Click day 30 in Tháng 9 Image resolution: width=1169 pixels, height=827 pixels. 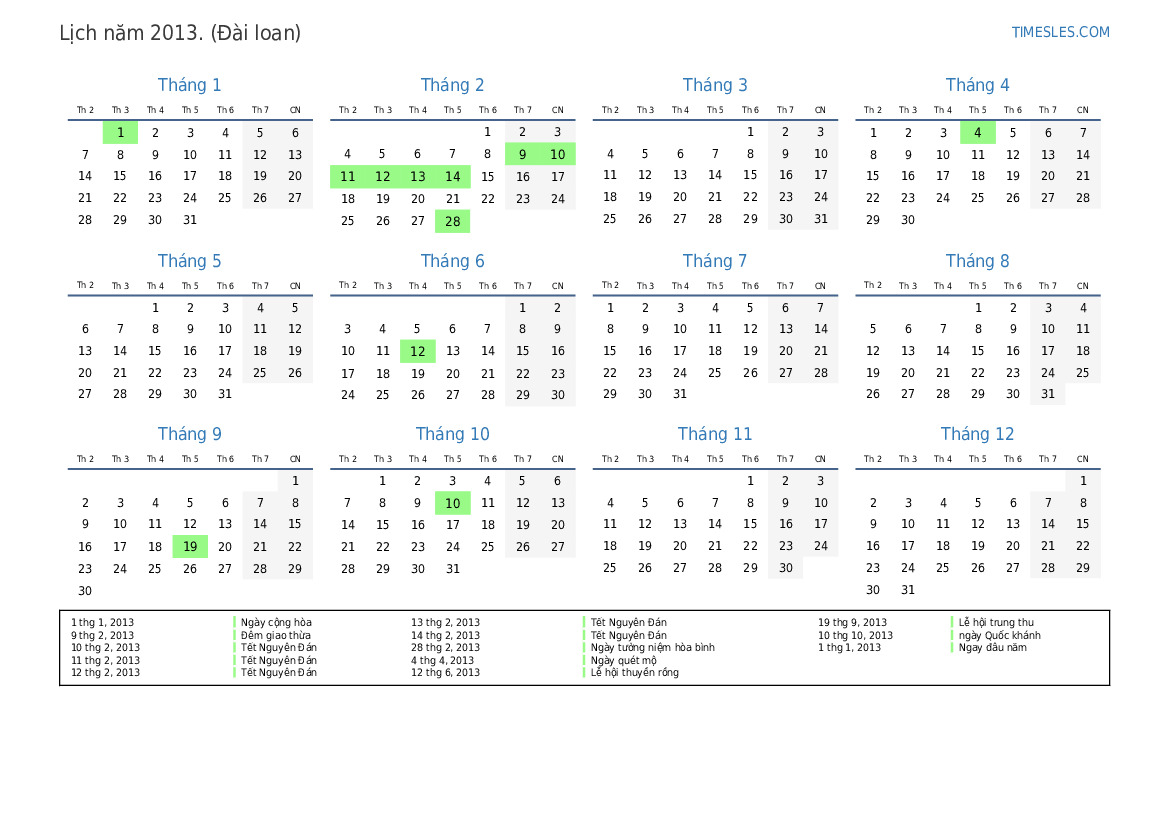pos(85,591)
